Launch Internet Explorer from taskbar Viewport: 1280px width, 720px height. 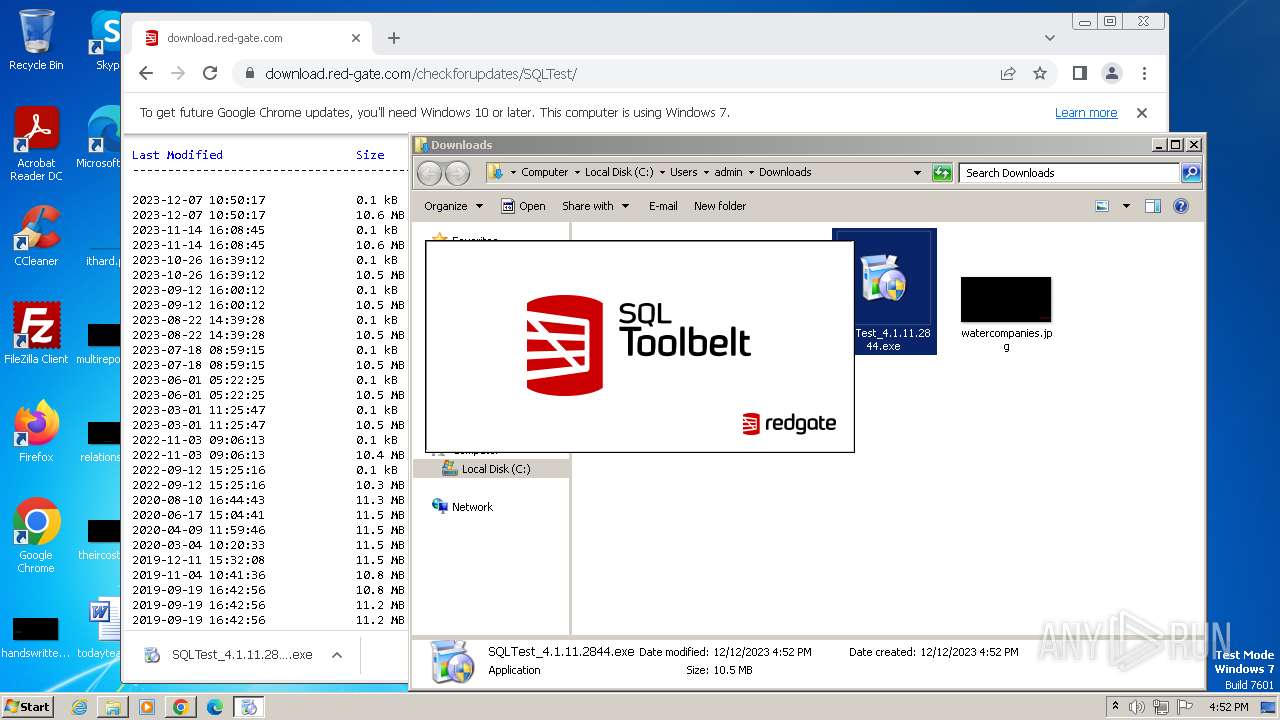[79, 707]
